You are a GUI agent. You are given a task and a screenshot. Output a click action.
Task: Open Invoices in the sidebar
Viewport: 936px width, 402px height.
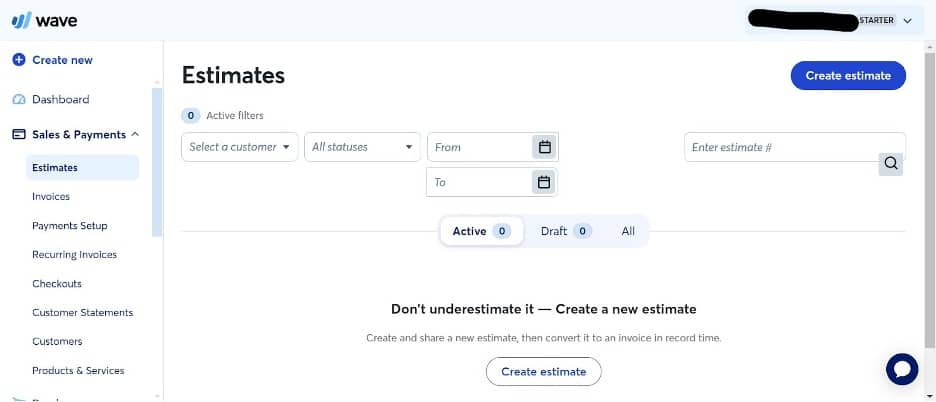(51, 197)
